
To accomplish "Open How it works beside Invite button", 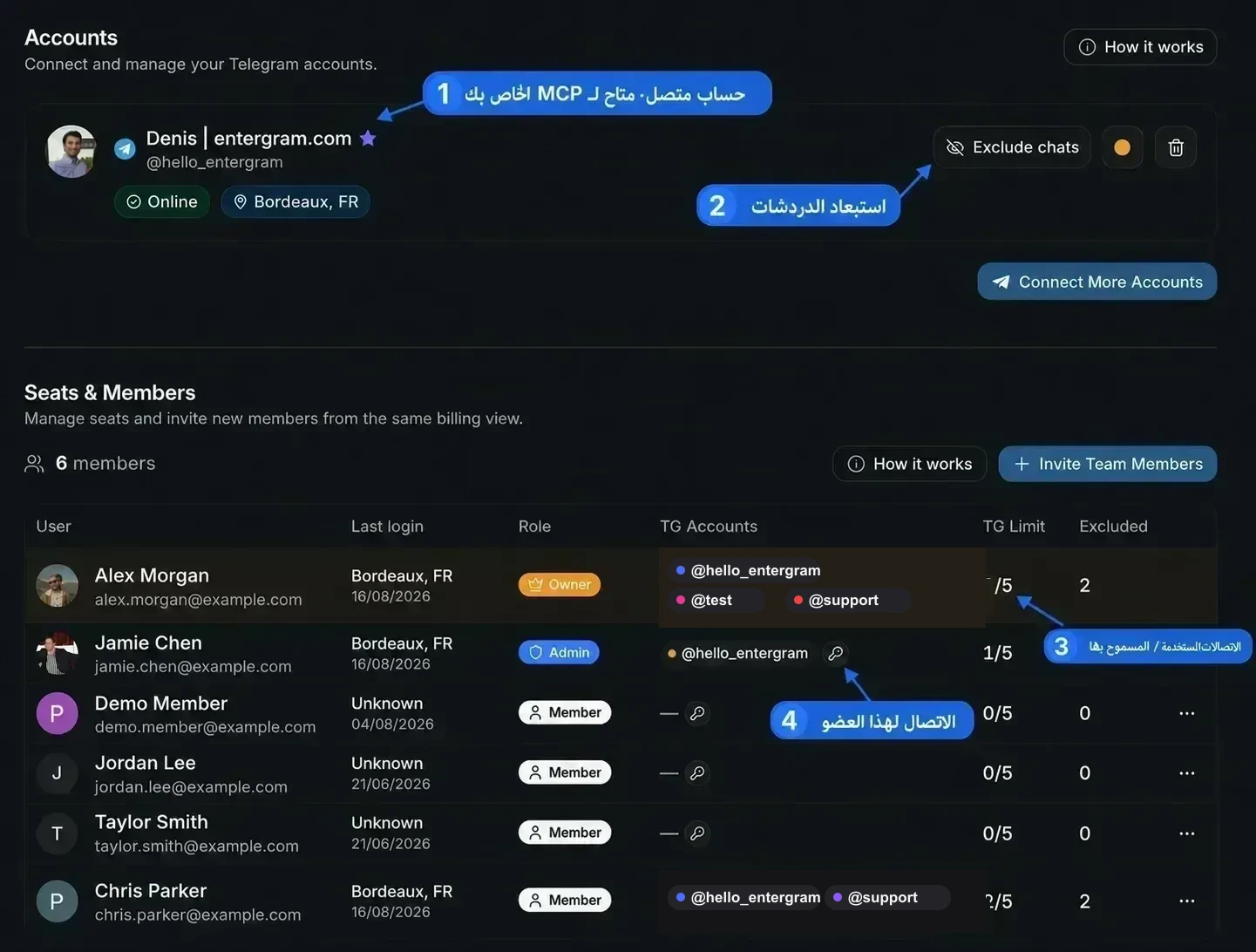I will [909, 464].
